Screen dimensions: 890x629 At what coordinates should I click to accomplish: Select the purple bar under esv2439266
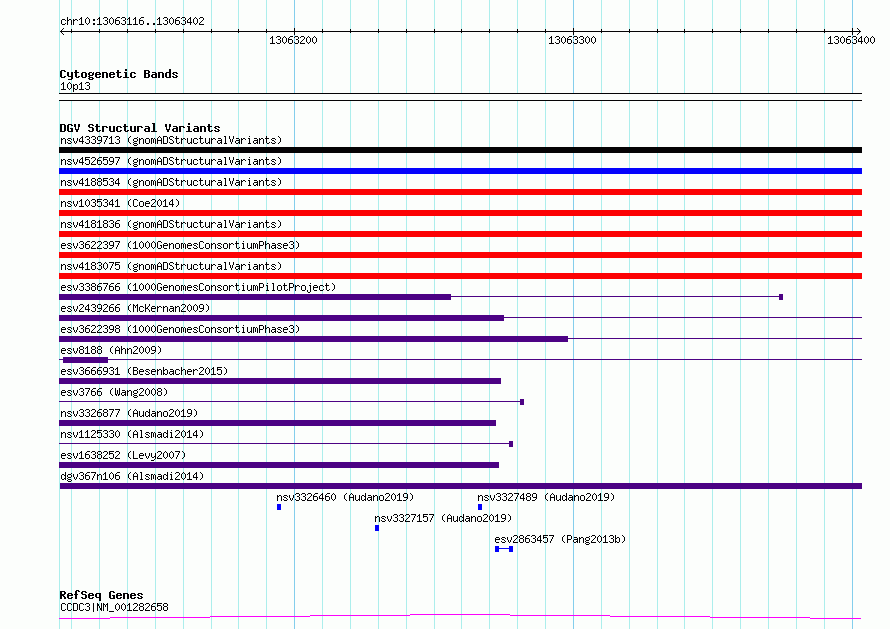point(282,318)
